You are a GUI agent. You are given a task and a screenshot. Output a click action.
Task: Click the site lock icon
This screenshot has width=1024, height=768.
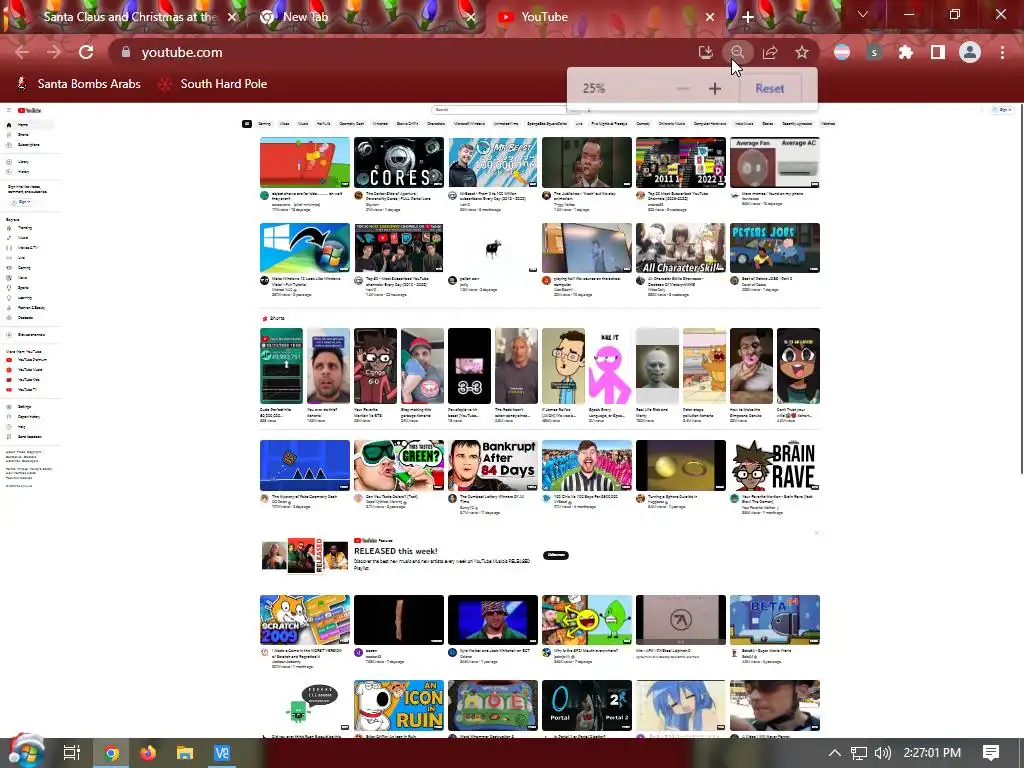[x=126, y=52]
